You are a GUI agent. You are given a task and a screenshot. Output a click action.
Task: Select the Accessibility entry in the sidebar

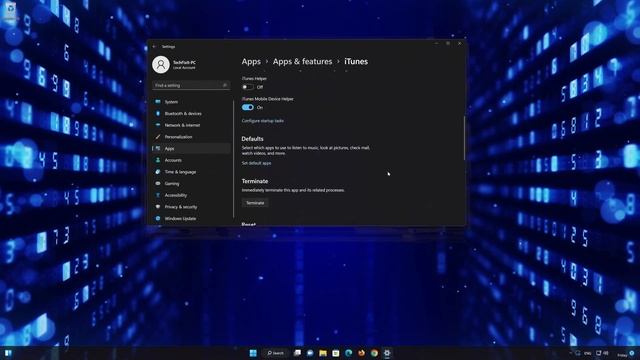click(x=191, y=195)
